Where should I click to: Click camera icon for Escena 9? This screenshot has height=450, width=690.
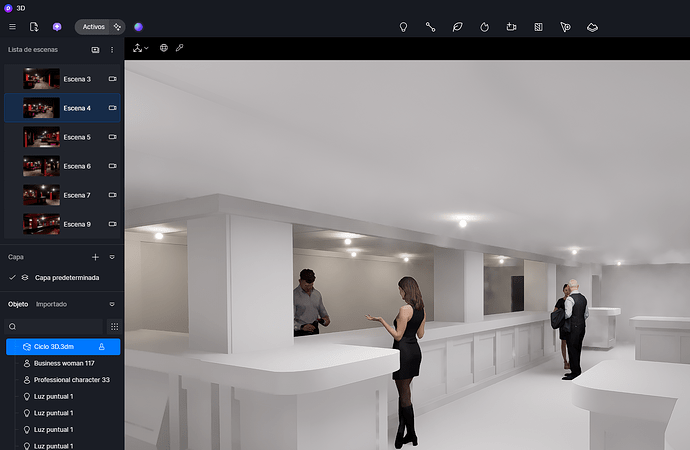tap(113, 224)
